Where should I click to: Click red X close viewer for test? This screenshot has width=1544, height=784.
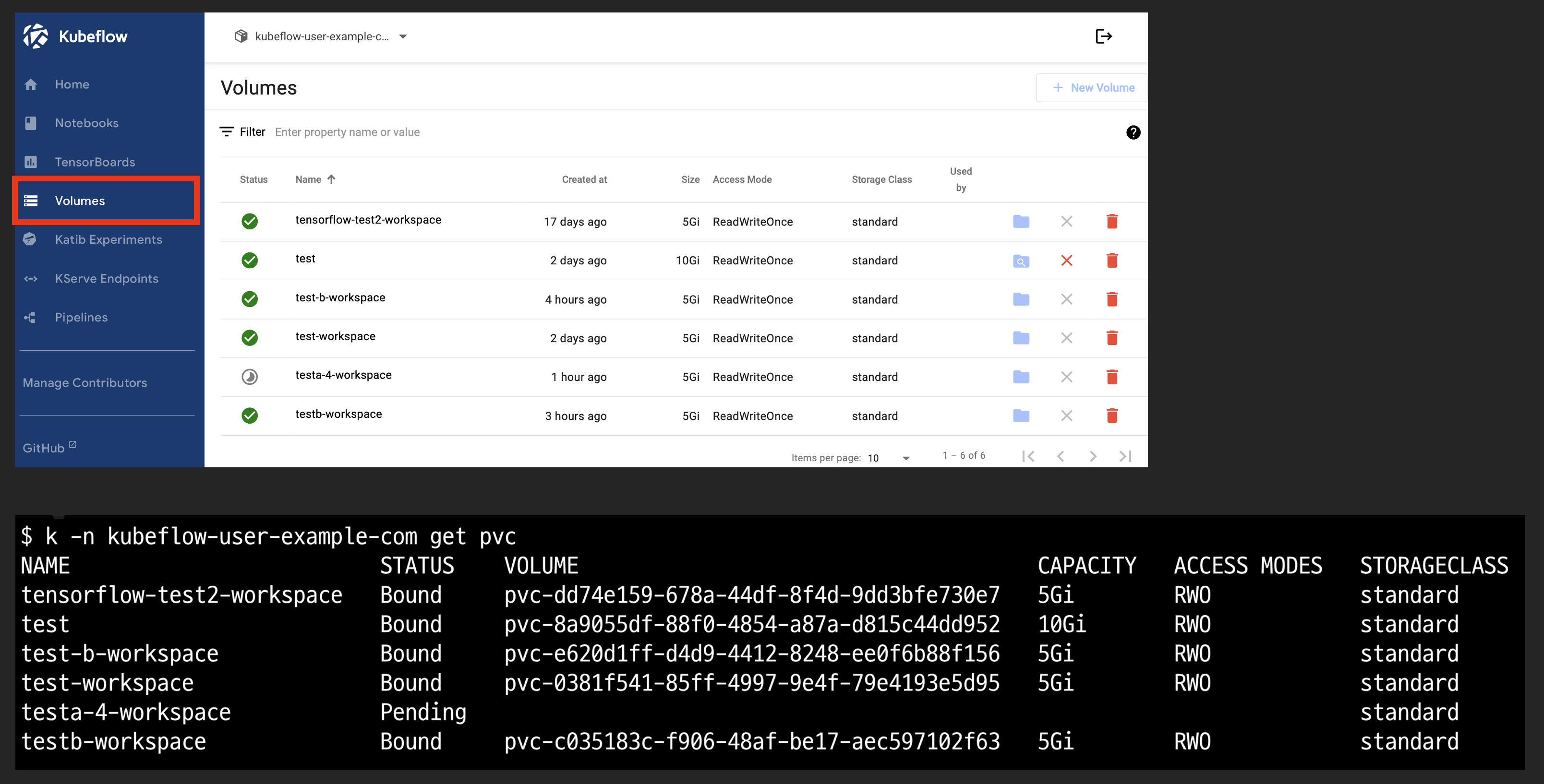(1066, 261)
